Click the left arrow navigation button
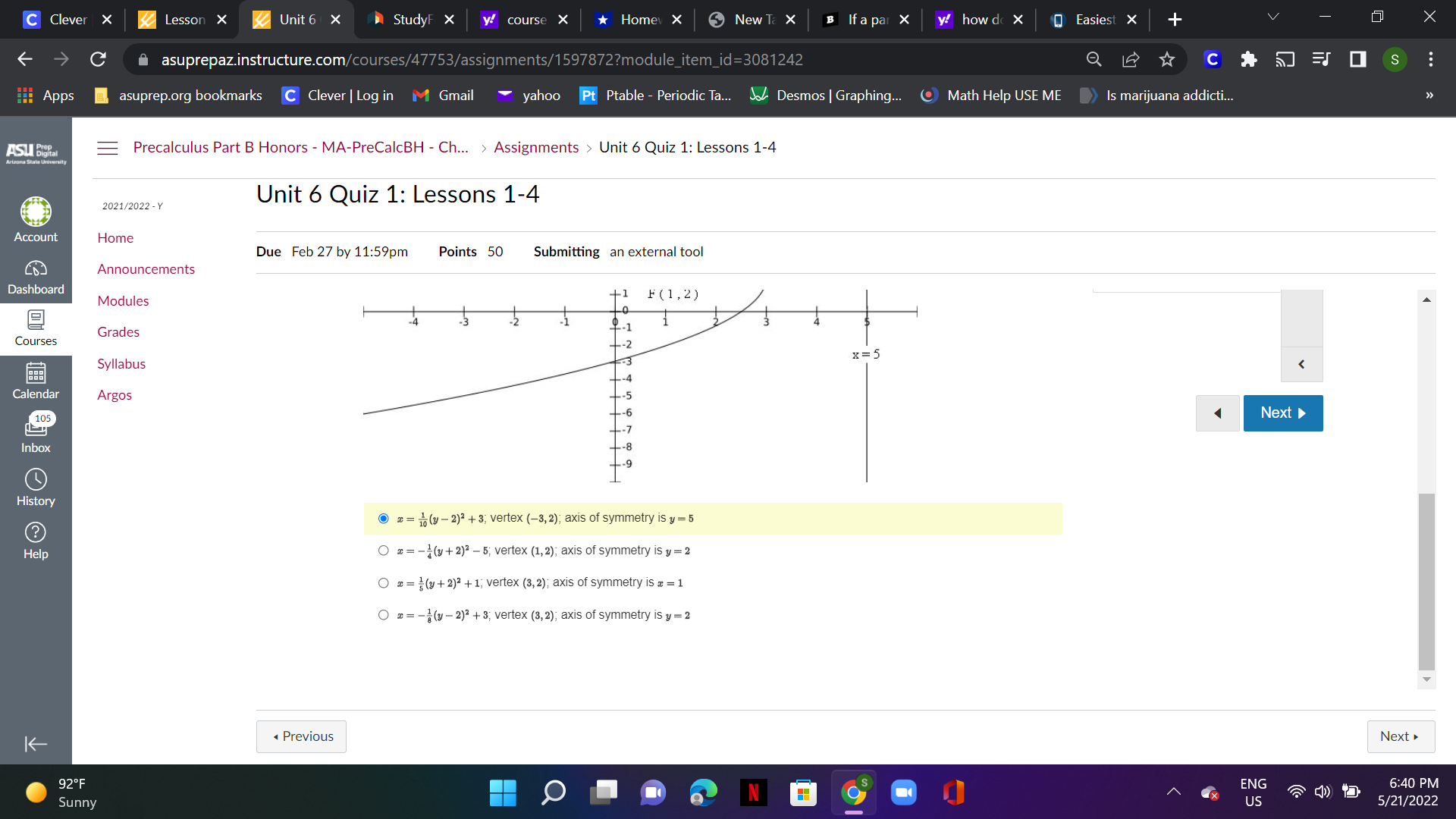The image size is (1456, 819). coord(1218,412)
